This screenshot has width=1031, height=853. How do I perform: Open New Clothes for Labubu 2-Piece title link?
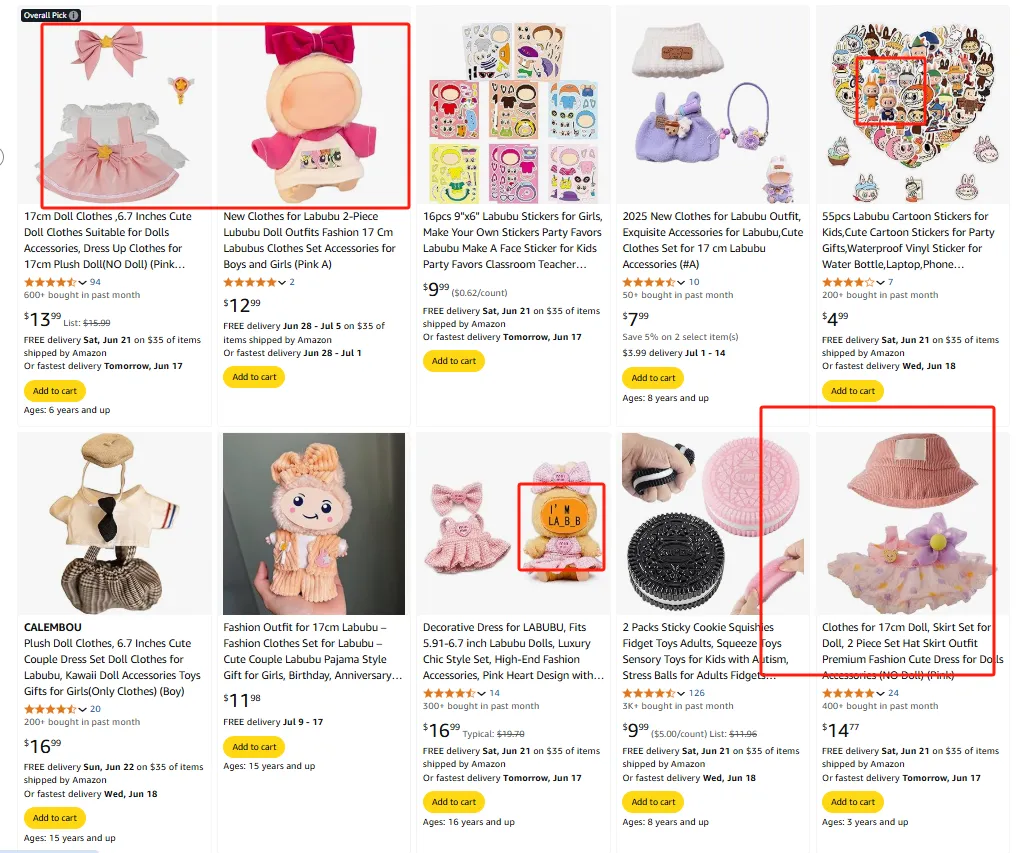pyautogui.click(x=309, y=240)
